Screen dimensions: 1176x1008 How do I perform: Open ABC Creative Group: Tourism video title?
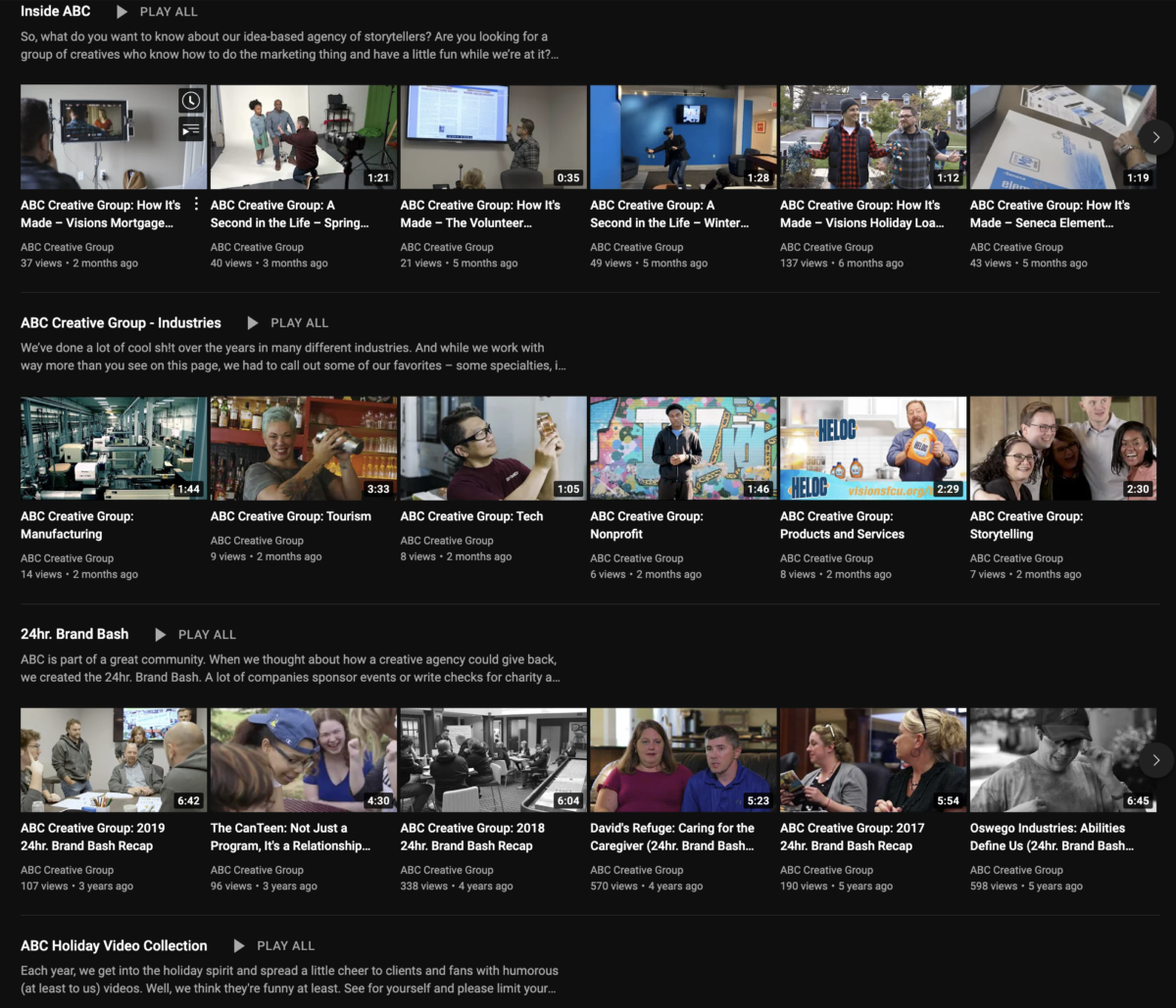tap(291, 516)
